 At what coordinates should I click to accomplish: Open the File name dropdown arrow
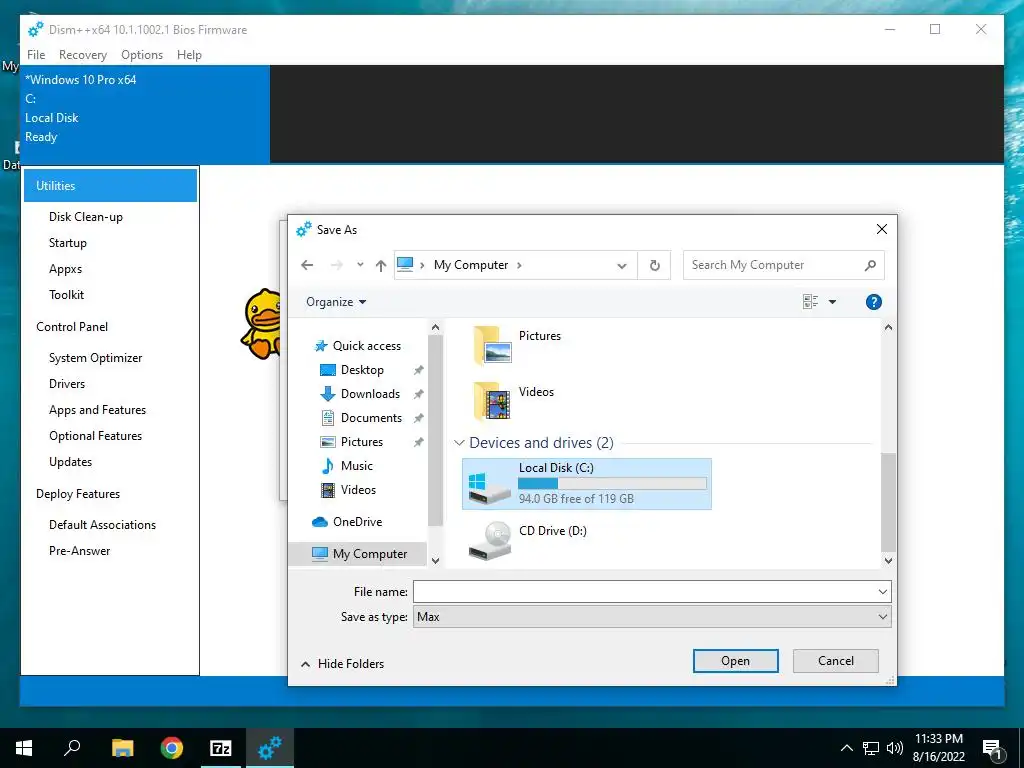pyautogui.click(x=882, y=592)
